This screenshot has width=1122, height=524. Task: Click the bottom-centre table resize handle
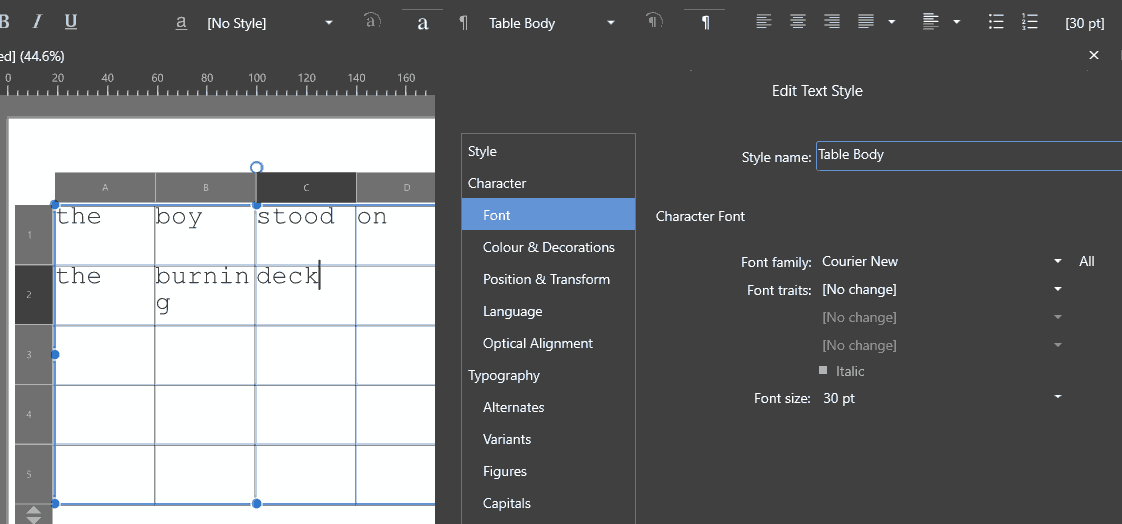click(x=257, y=504)
